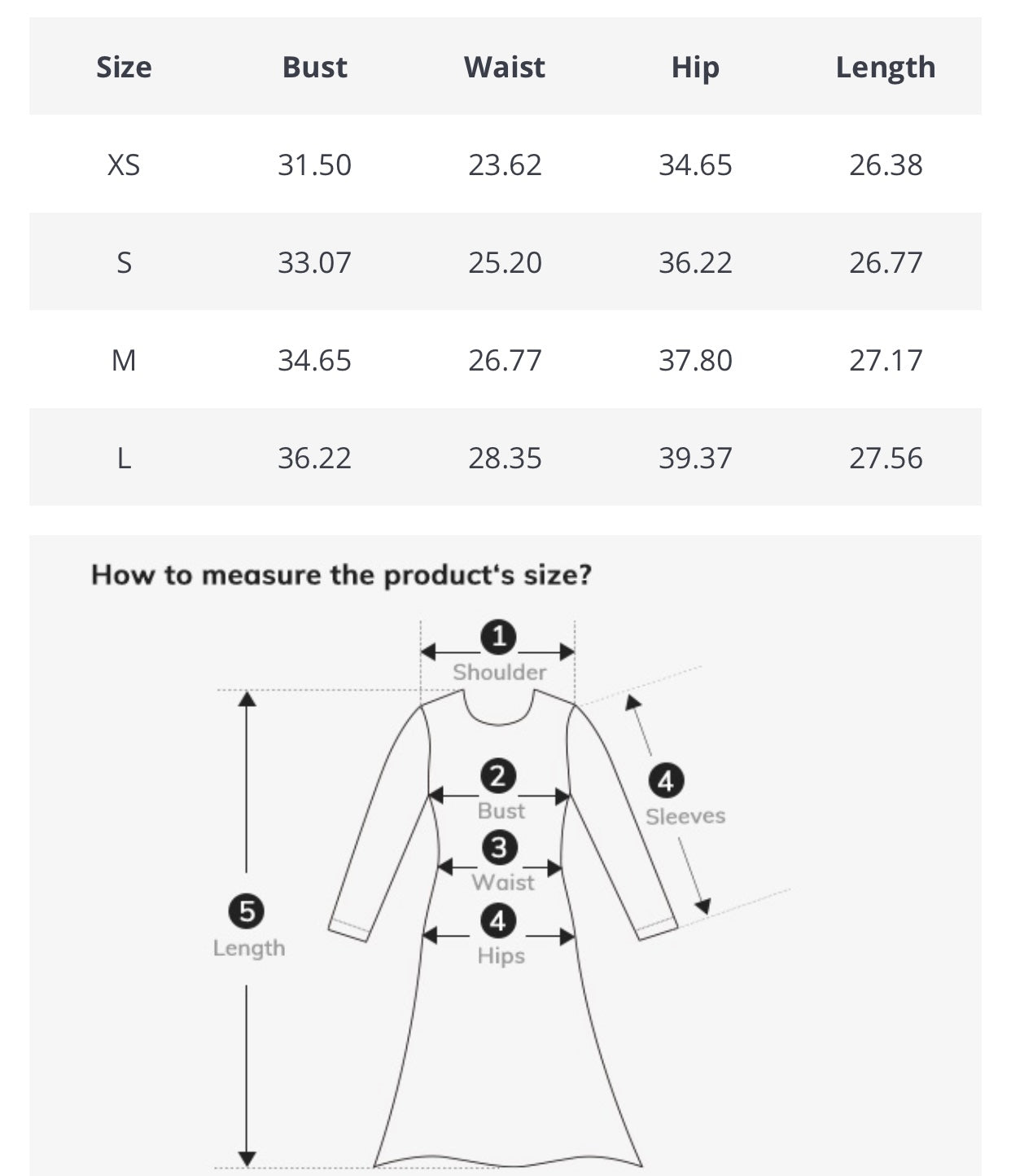The width and height of the screenshot is (1011, 1176).
Task: Select the S size row label
Action: point(124,262)
